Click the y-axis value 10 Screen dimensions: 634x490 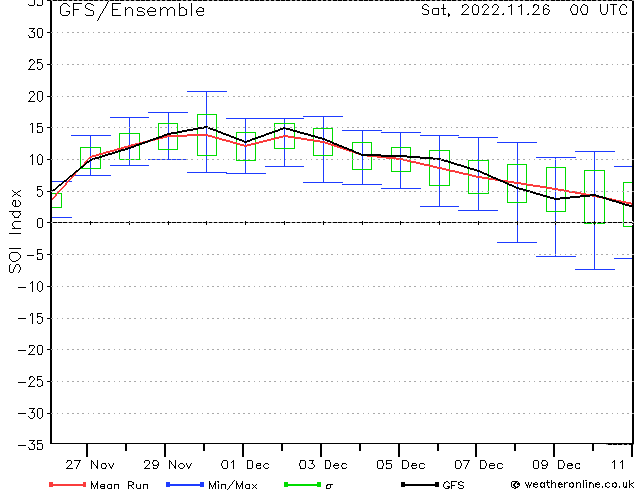coord(36,160)
